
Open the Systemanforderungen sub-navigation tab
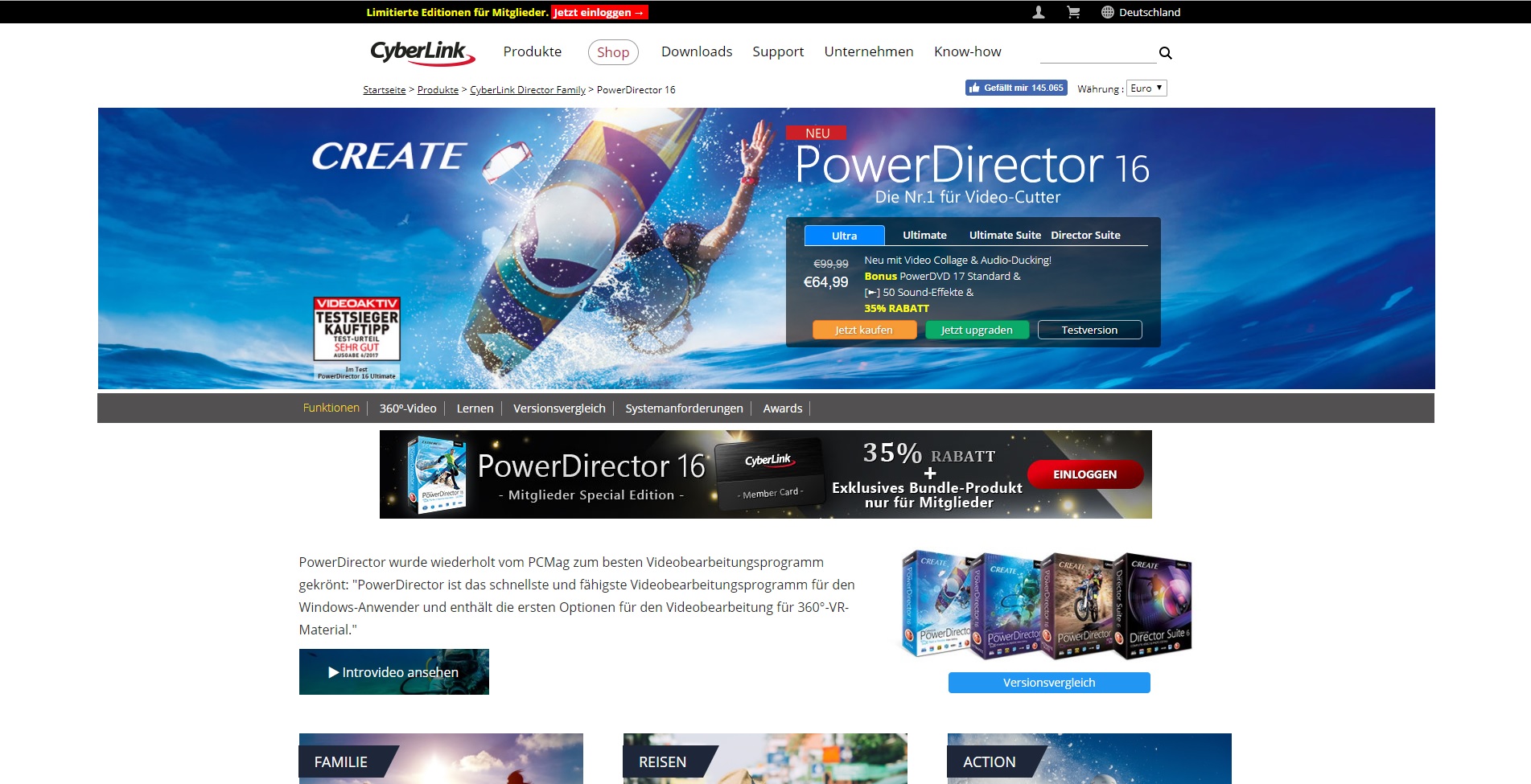(x=684, y=408)
